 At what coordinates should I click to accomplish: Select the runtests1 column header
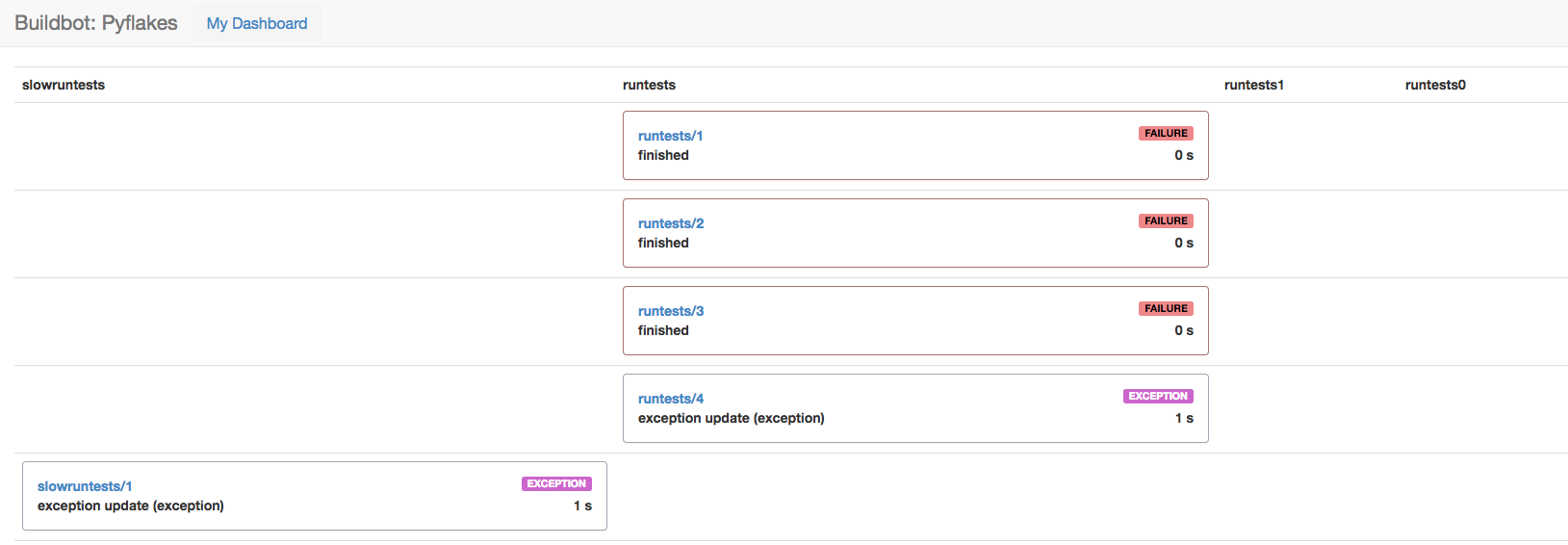(x=1253, y=85)
